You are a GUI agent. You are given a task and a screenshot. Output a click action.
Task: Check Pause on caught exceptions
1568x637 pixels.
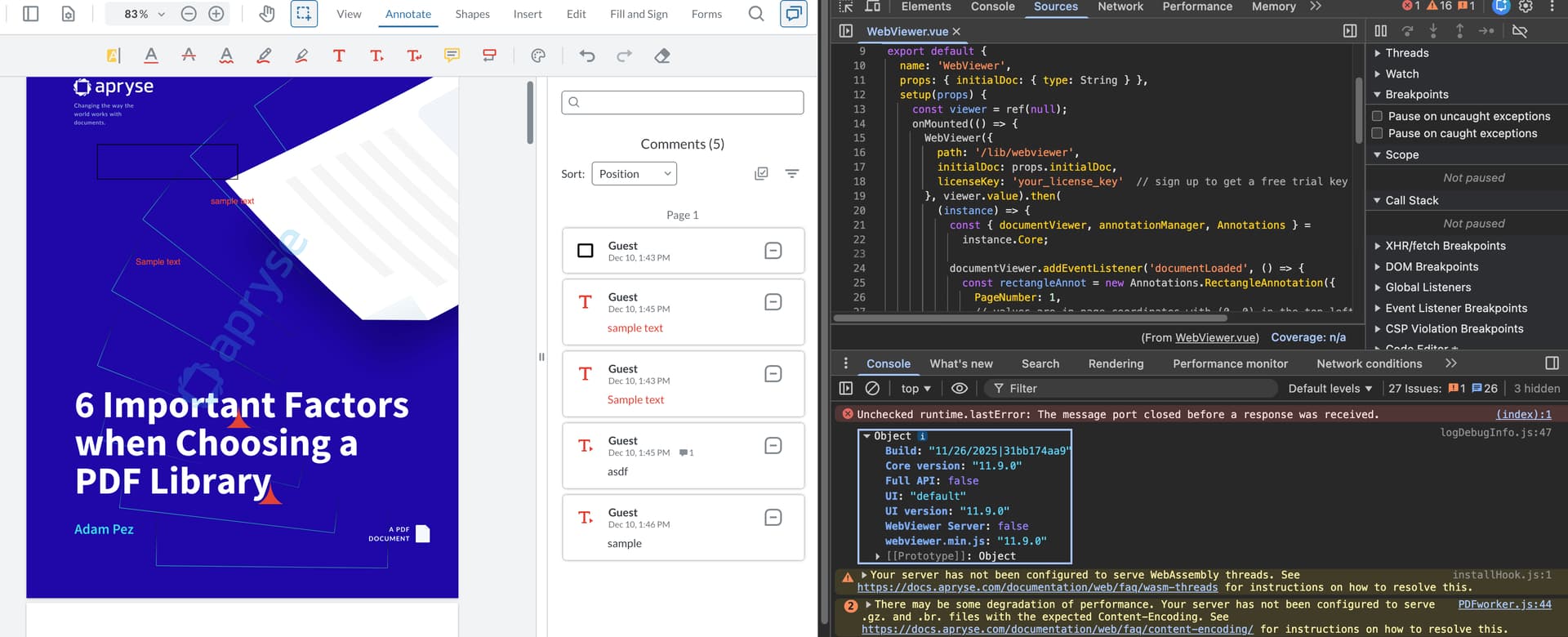pyautogui.click(x=1378, y=133)
